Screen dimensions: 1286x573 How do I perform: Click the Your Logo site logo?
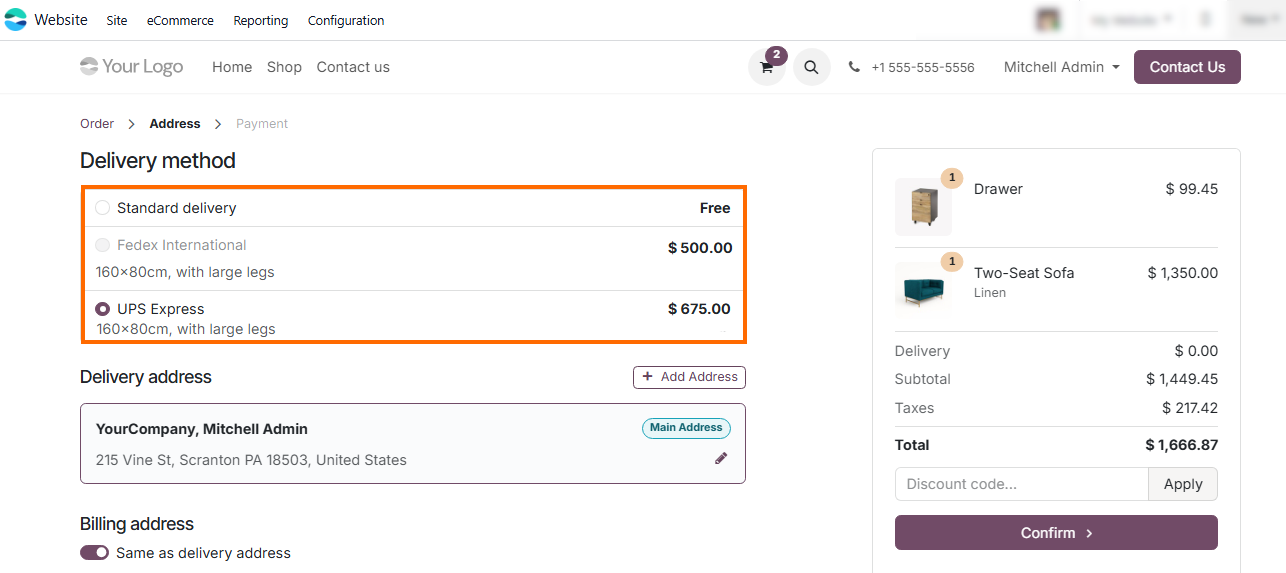tap(132, 67)
